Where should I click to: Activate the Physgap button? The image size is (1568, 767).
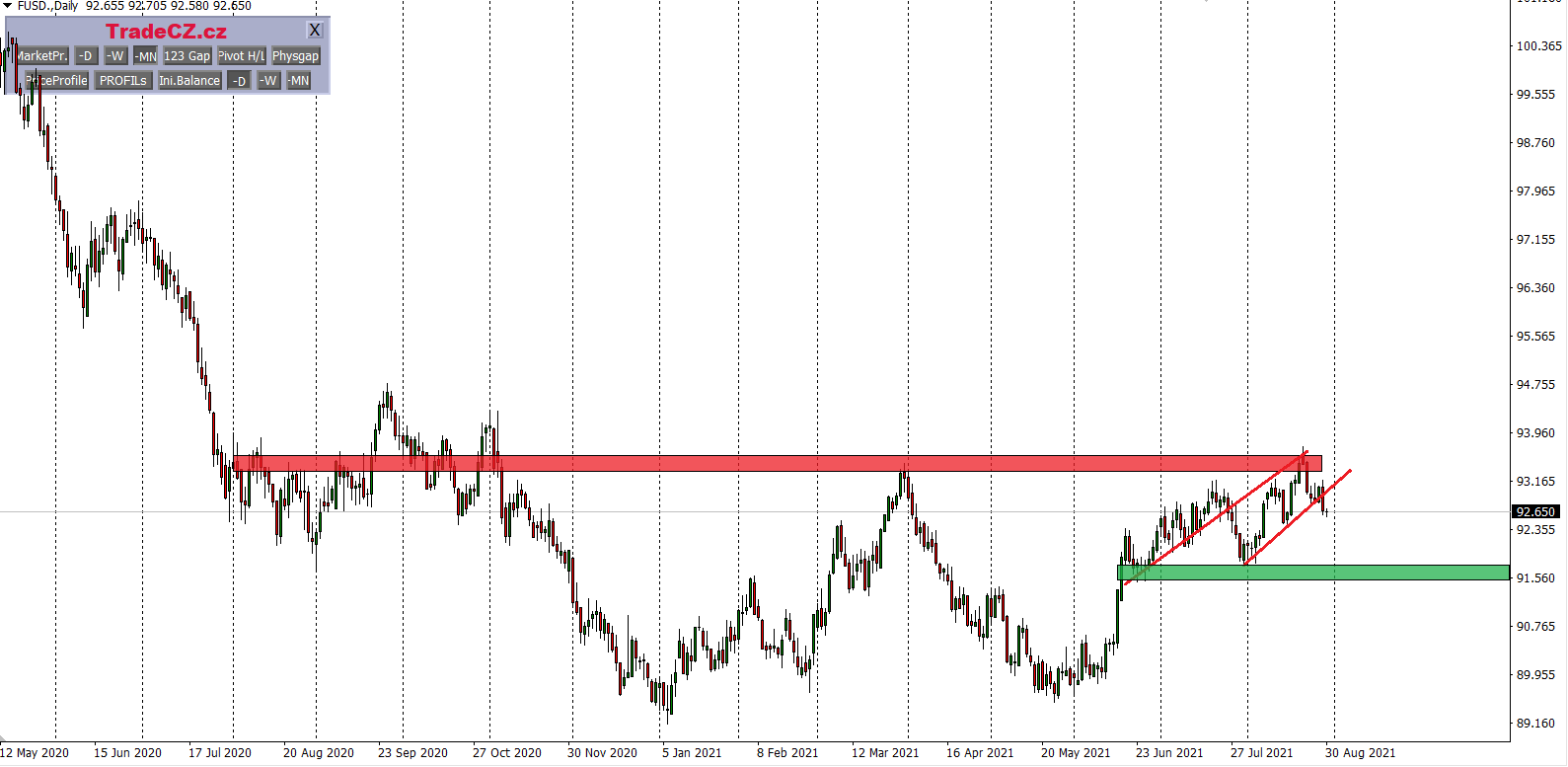click(295, 56)
